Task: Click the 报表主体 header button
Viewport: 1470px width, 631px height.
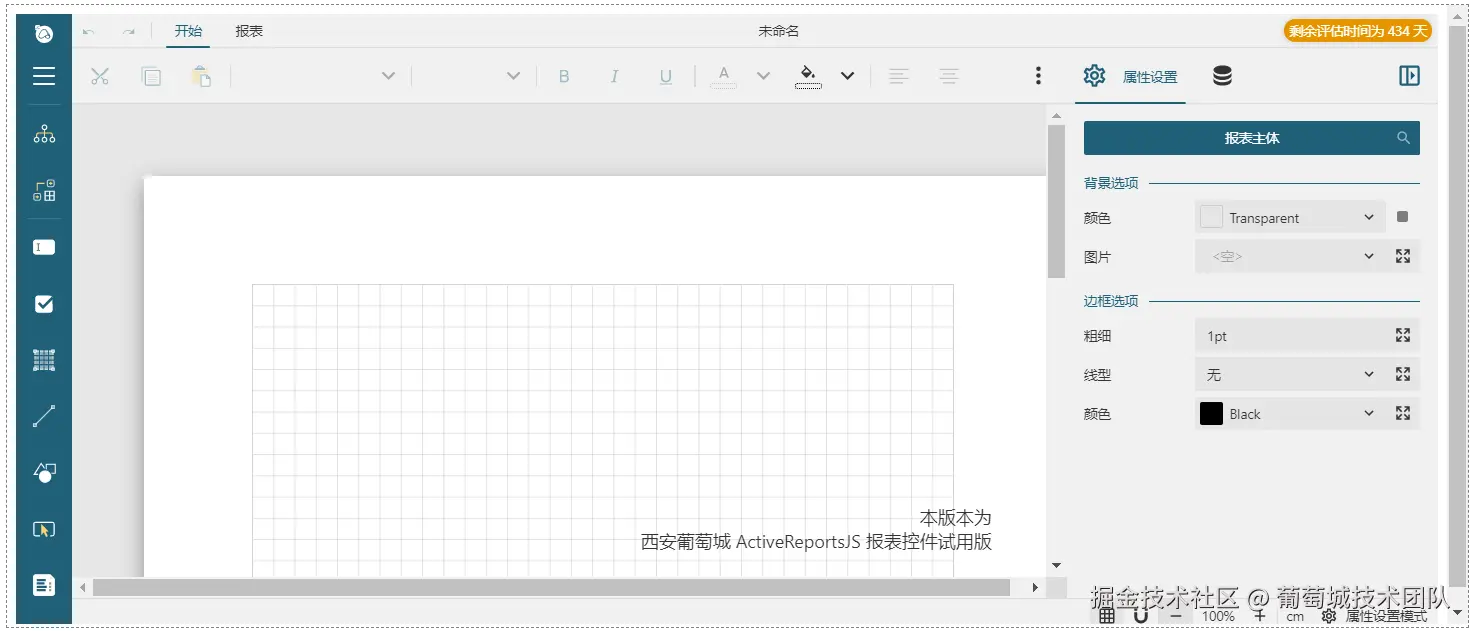Action: (x=1252, y=138)
